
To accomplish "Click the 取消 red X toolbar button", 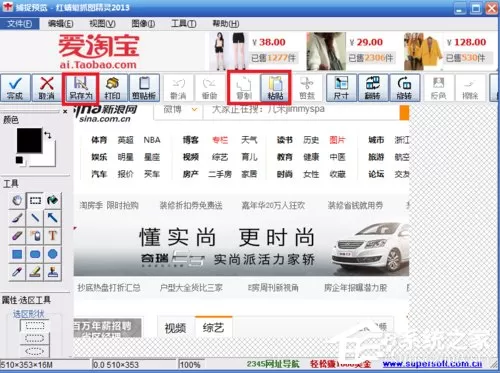I will 47,88.
